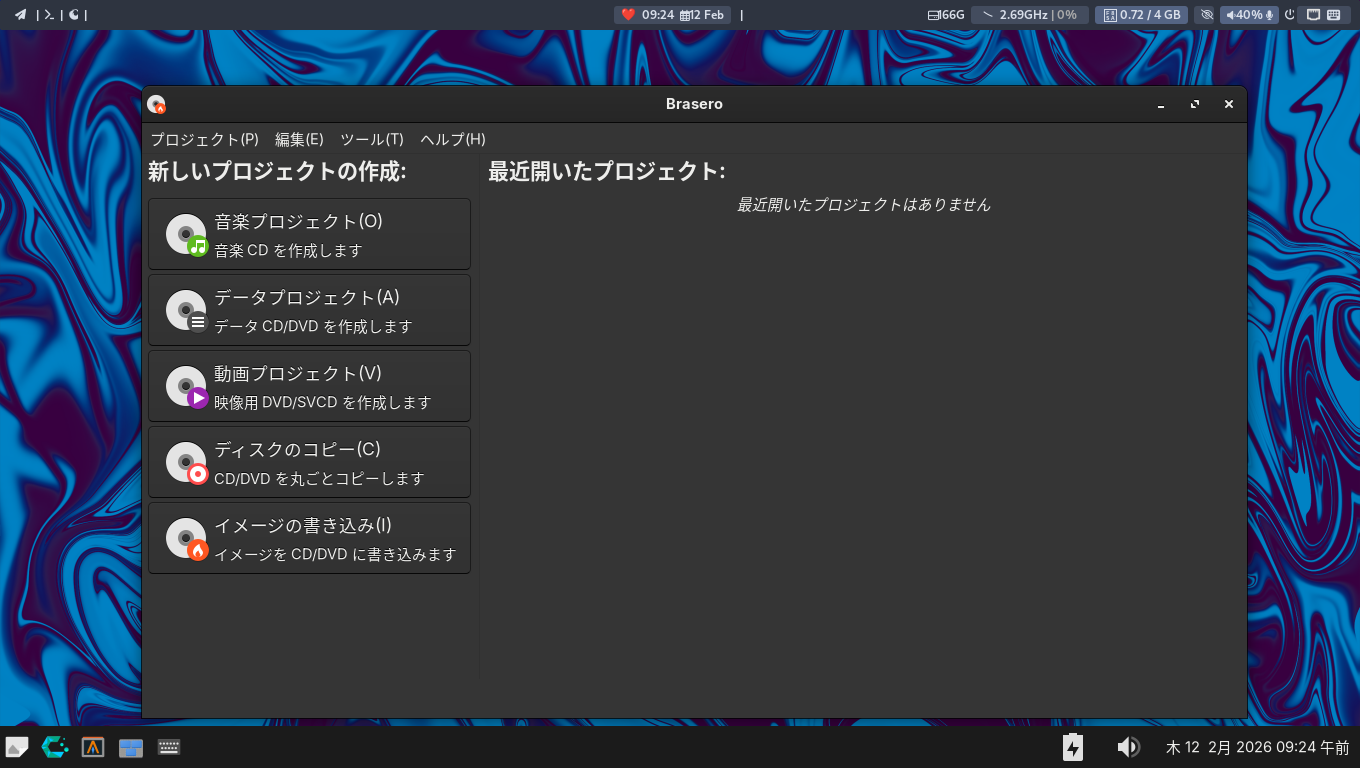Click the date and time clock in taskbar
The image size is (1360, 768).
pos(1257,747)
